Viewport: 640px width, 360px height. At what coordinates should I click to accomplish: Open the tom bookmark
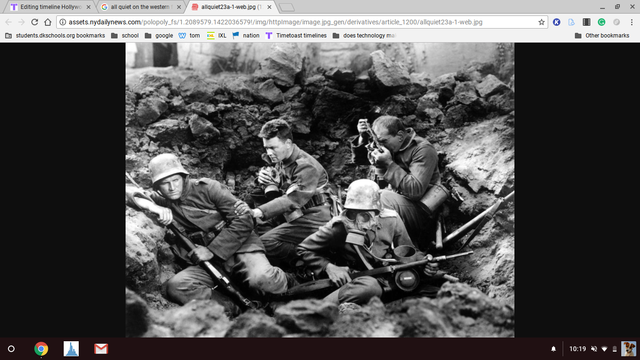point(189,36)
